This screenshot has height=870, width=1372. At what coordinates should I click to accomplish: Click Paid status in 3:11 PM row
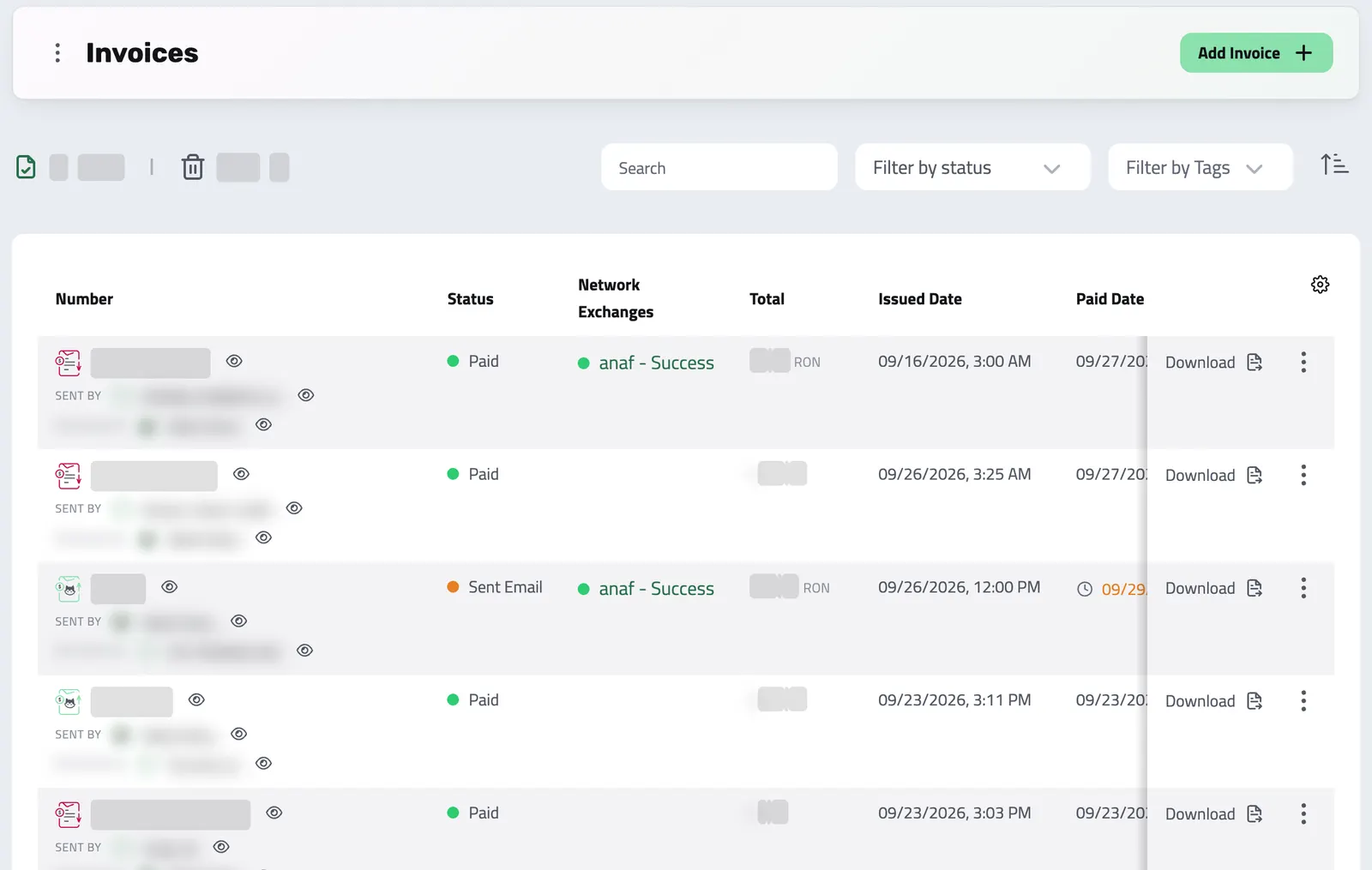[x=484, y=700]
